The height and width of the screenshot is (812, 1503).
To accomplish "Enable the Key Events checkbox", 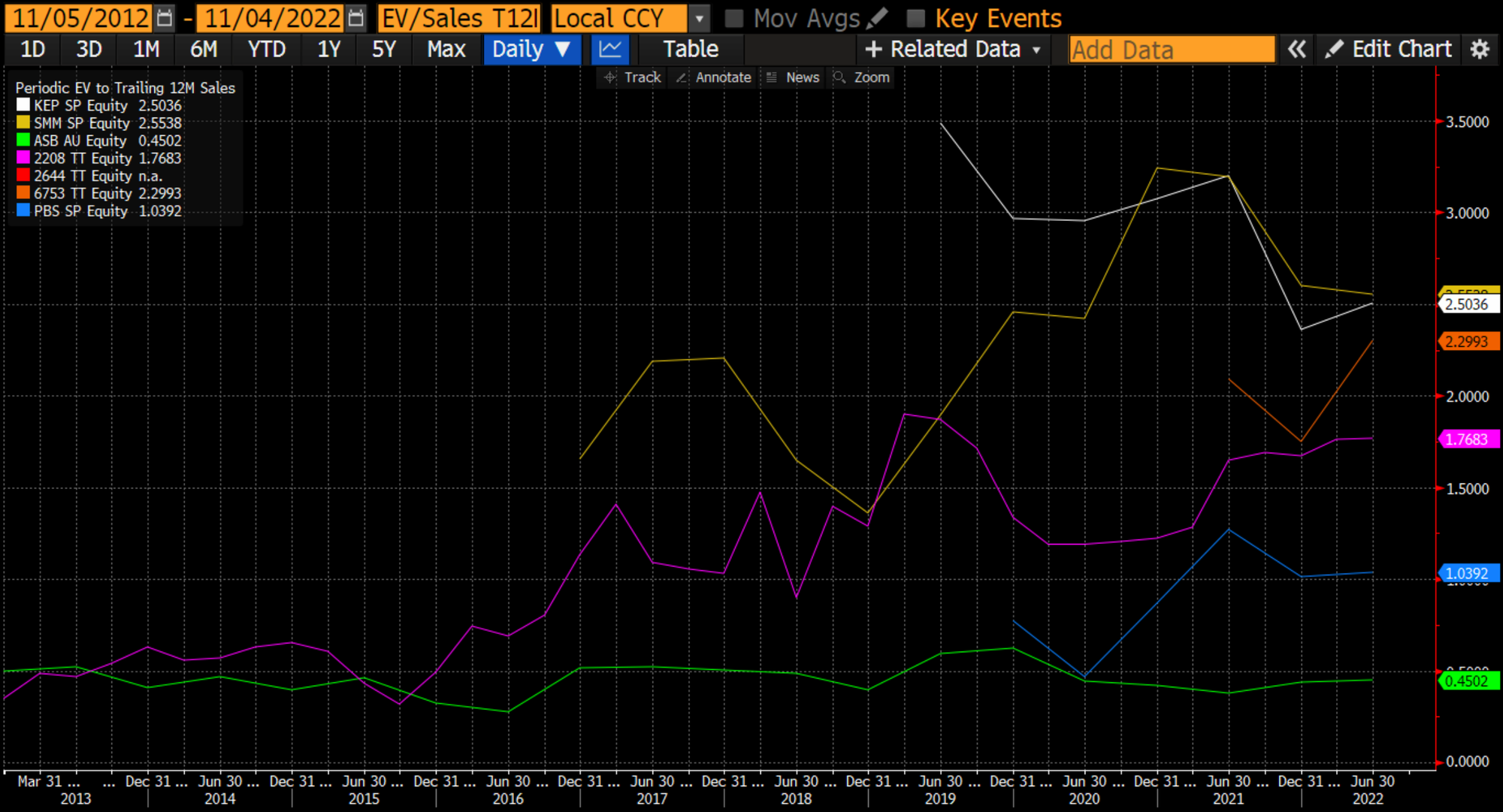I will click(x=915, y=18).
